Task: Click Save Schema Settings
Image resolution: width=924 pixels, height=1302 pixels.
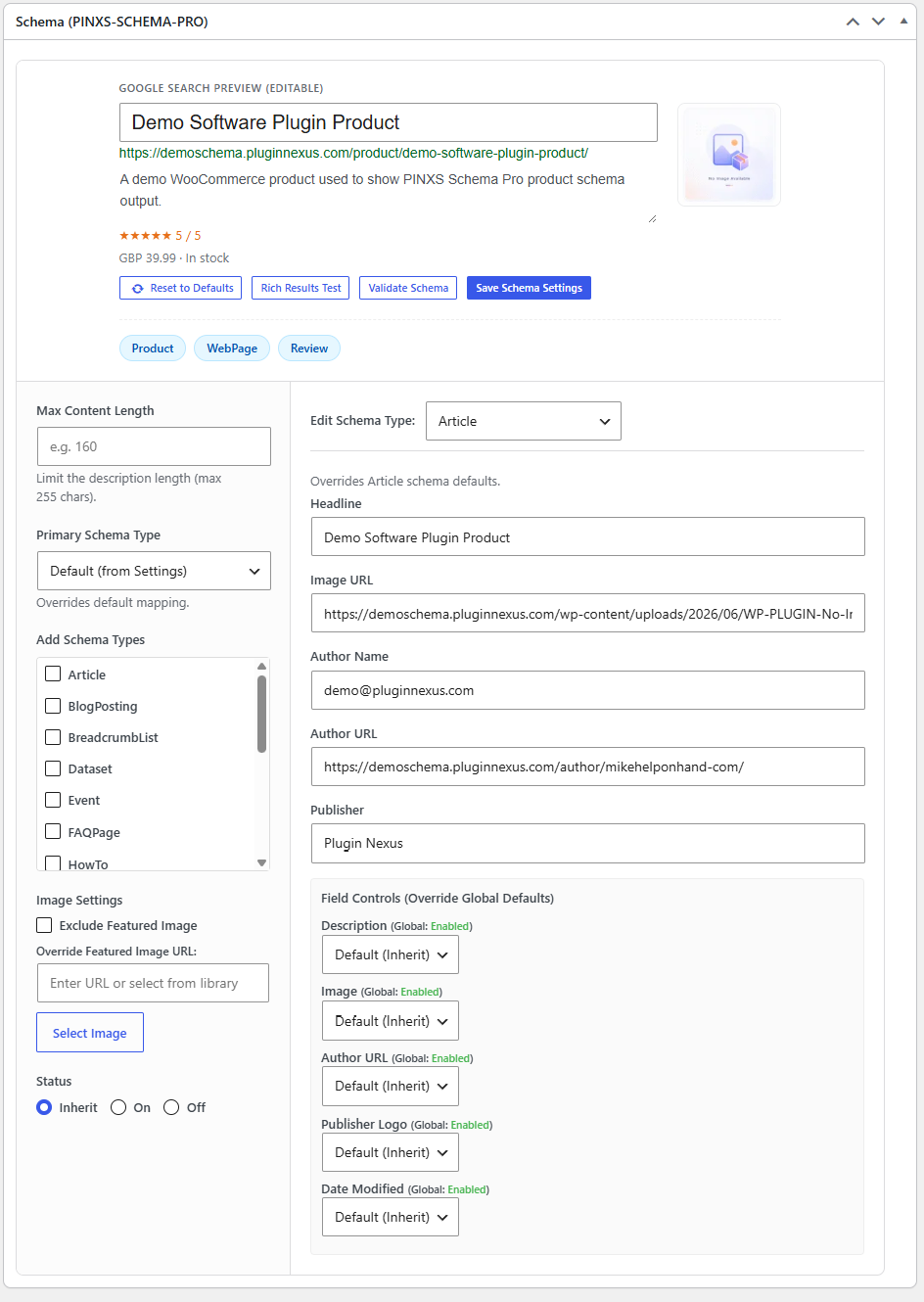Action: (x=529, y=288)
